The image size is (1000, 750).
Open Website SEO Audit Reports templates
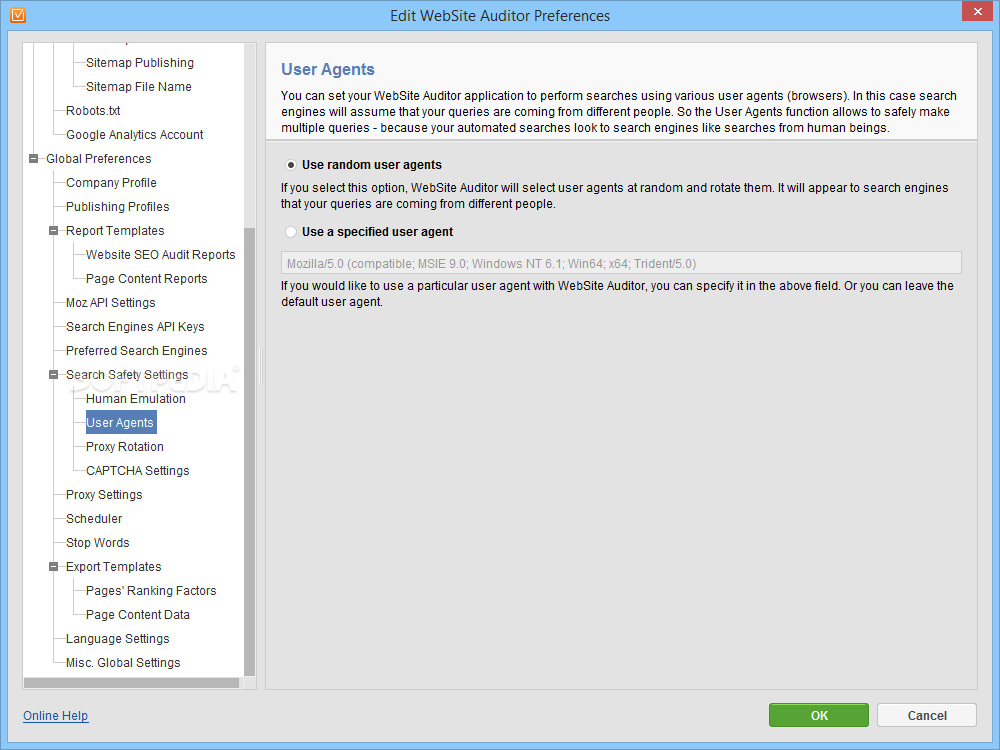(x=161, y=255)
